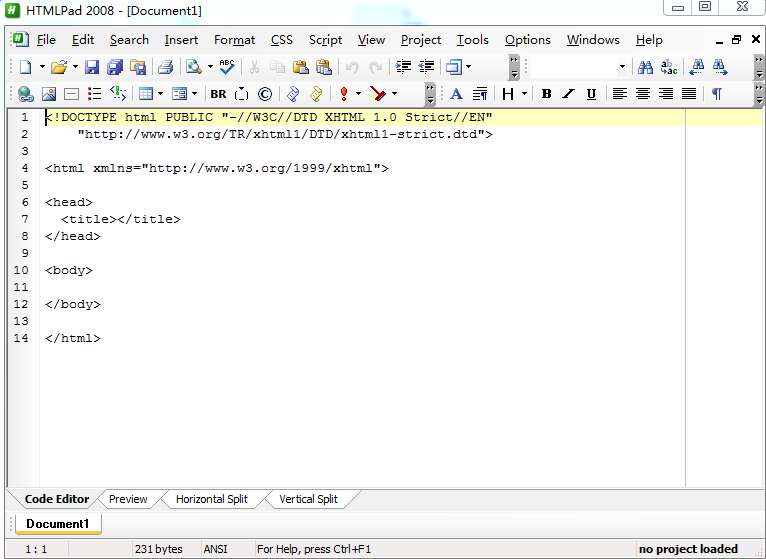Open the Script menu
Viewport: 766px width, 559px height.
tap(325, 40)
